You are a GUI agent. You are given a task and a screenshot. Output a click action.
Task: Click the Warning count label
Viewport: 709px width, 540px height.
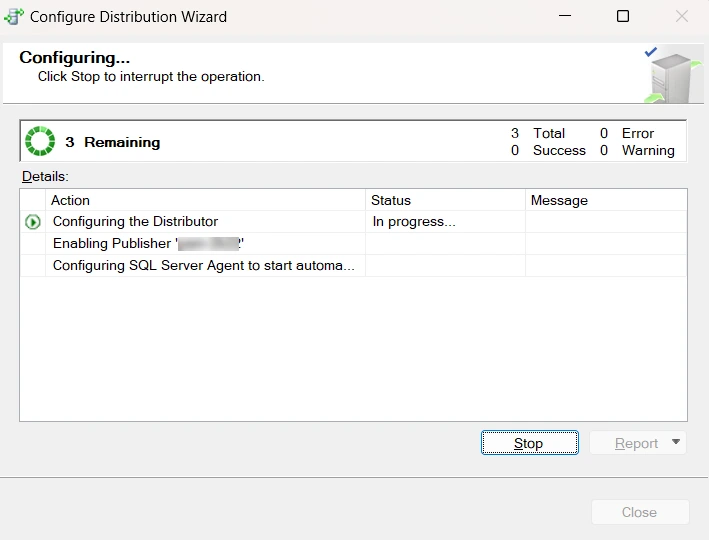[x=648, y=150]
